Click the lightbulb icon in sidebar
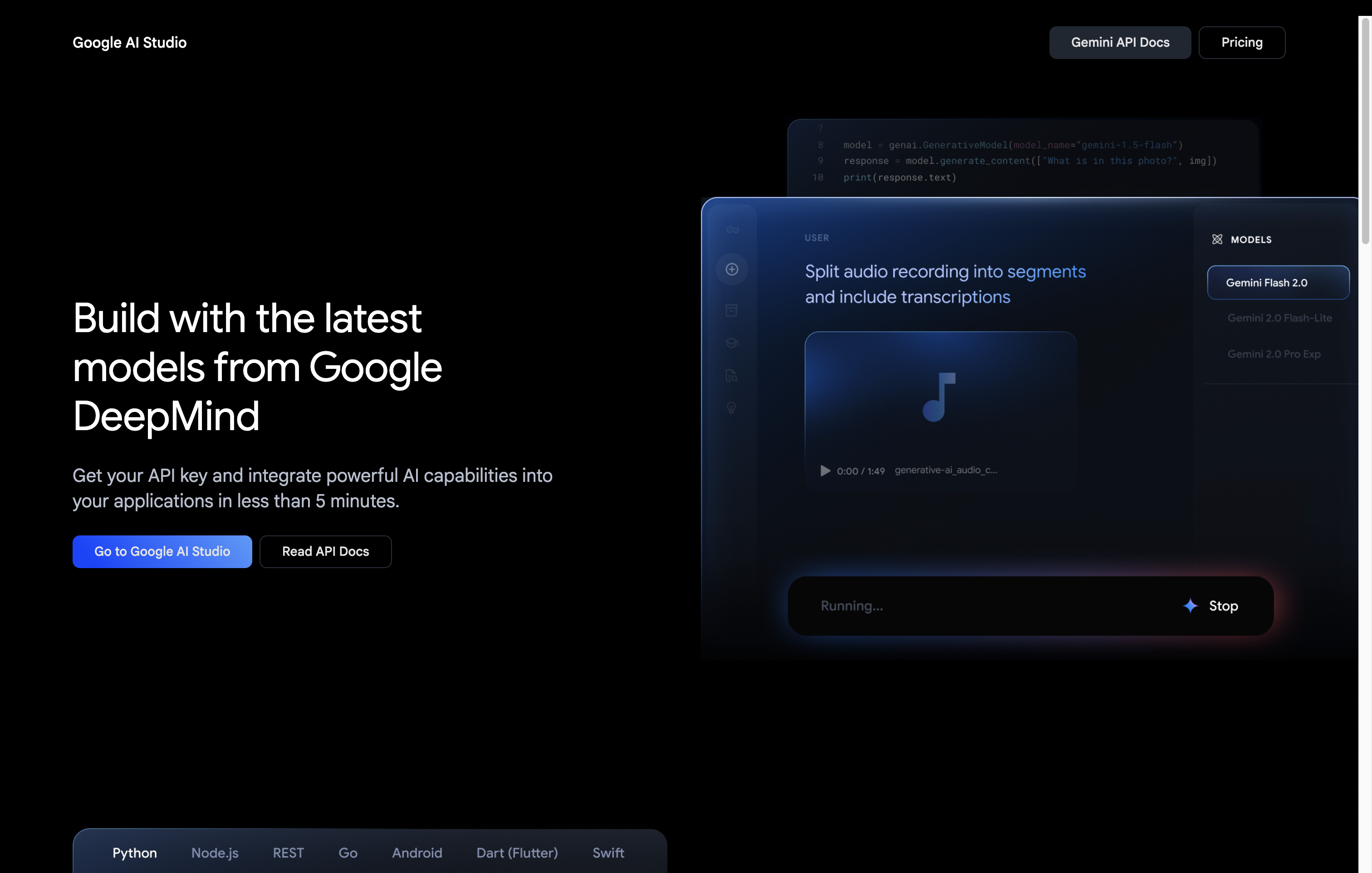 (731, 407)
